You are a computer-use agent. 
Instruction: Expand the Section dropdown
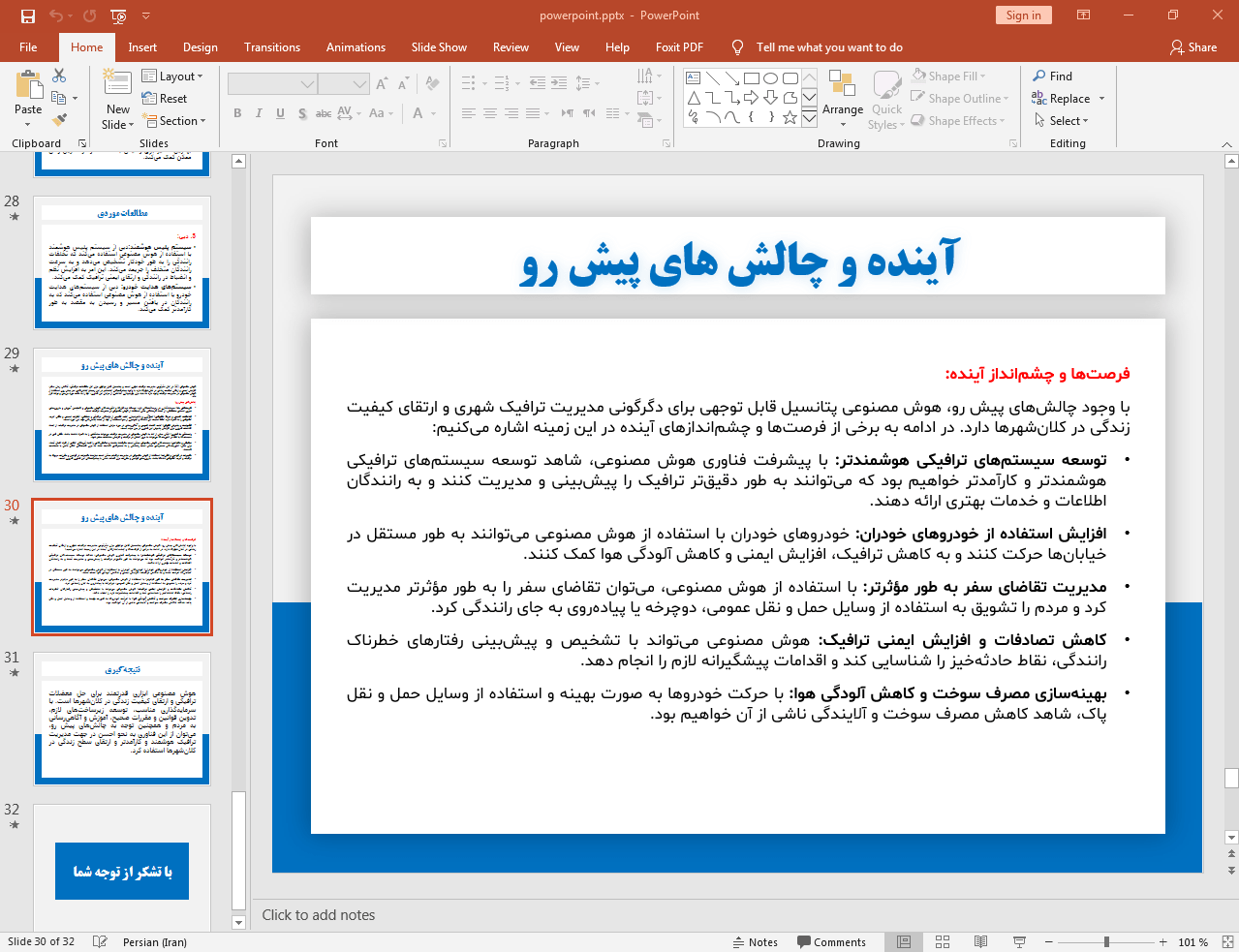tap(175, 121)
